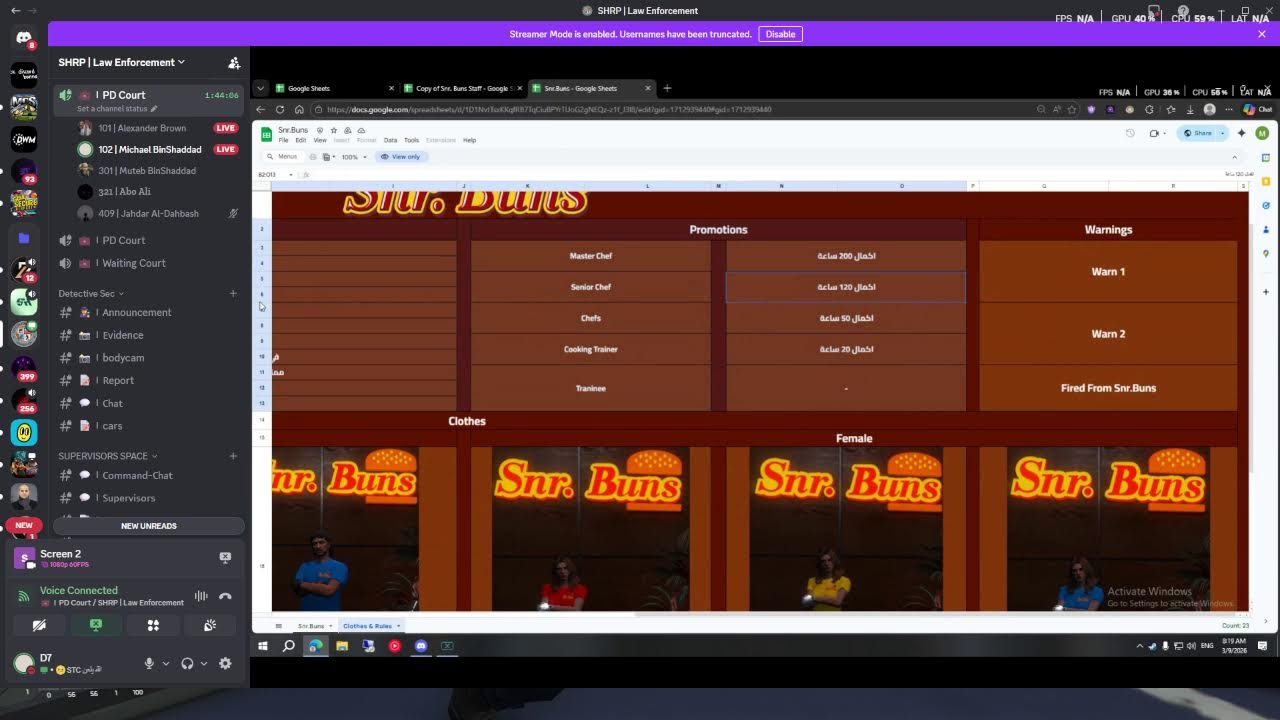This screenshot has height=720, width=1280.
Task: Turn on camera in voice panel
Action: pos(39,625)
